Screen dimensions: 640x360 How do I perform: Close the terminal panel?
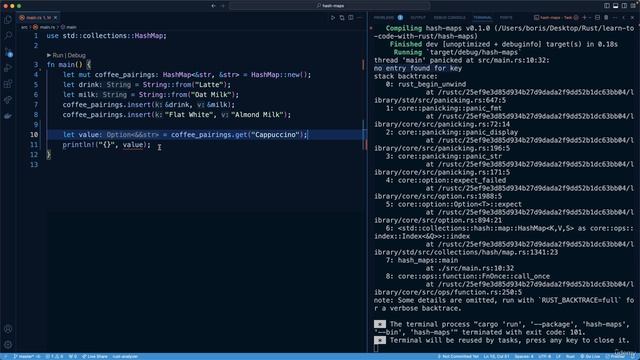(632, 18)
